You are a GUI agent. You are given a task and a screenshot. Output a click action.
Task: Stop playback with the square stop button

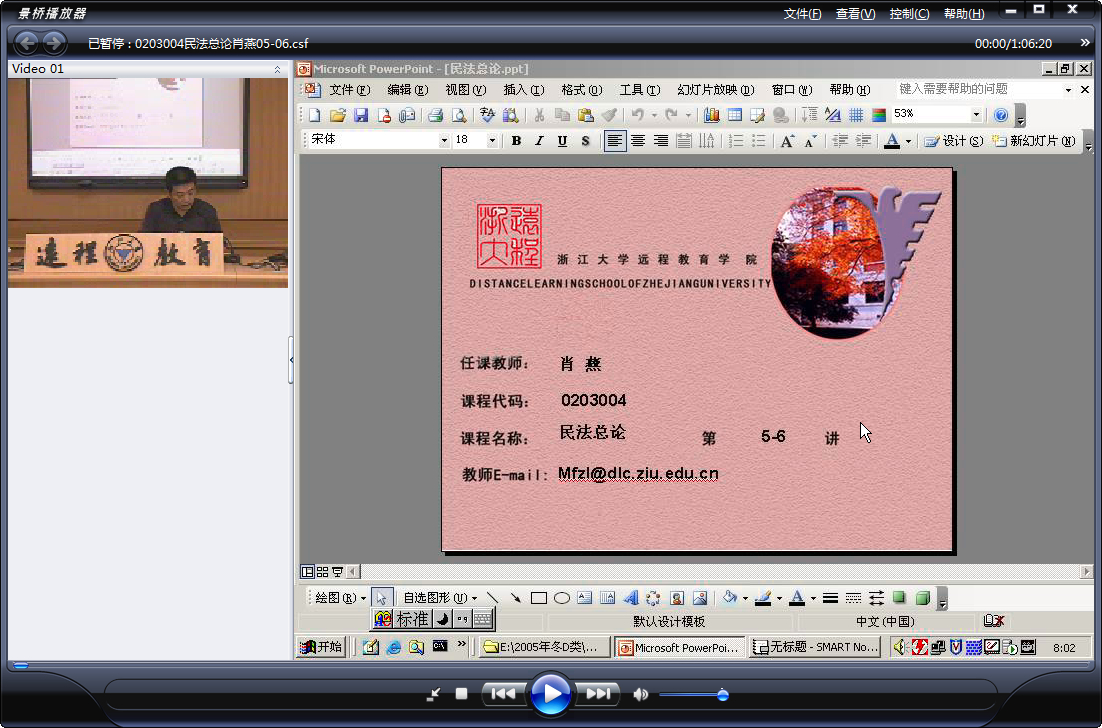pos(461,694)
